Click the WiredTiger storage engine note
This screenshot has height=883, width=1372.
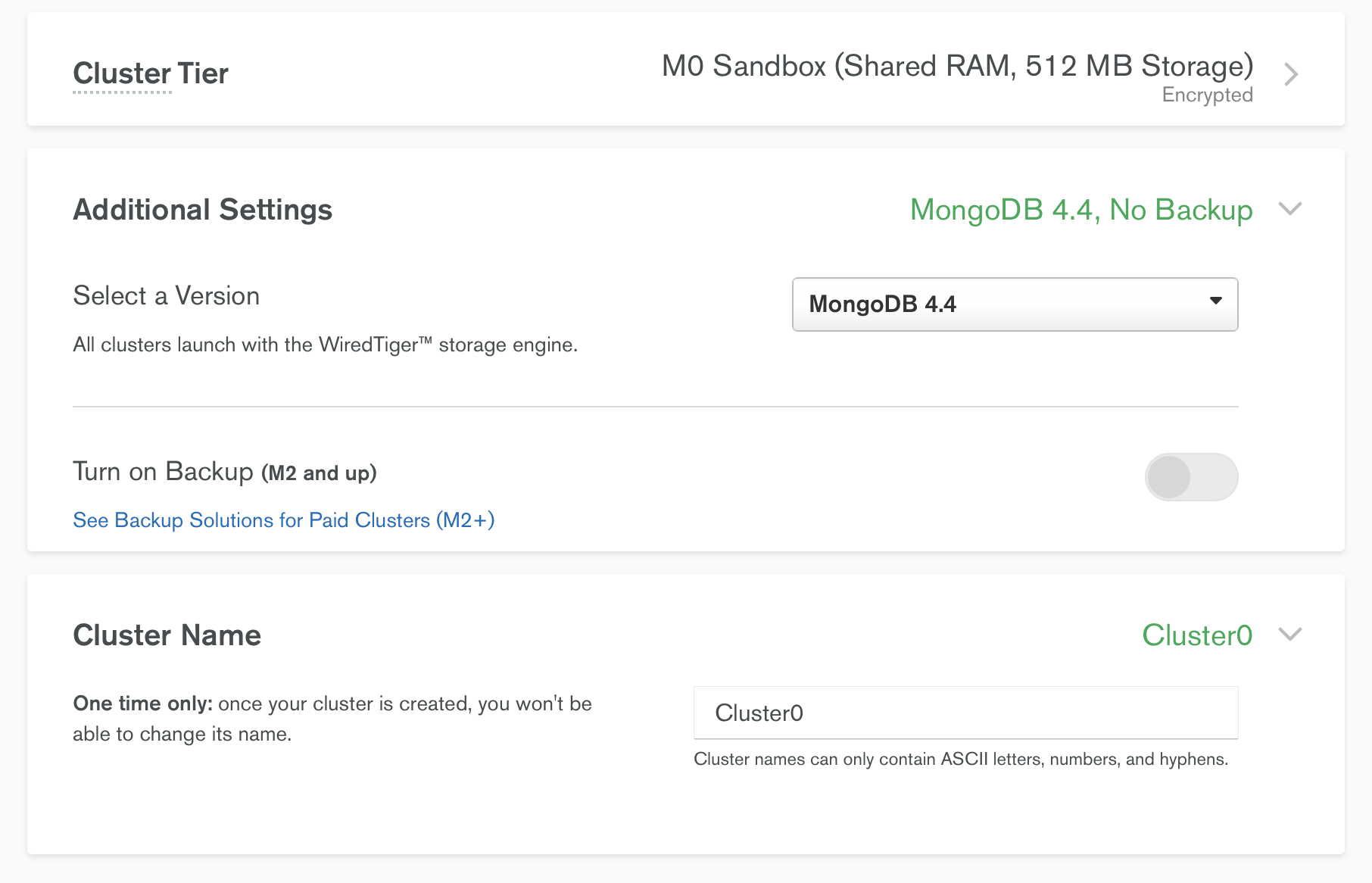[325, 345]
